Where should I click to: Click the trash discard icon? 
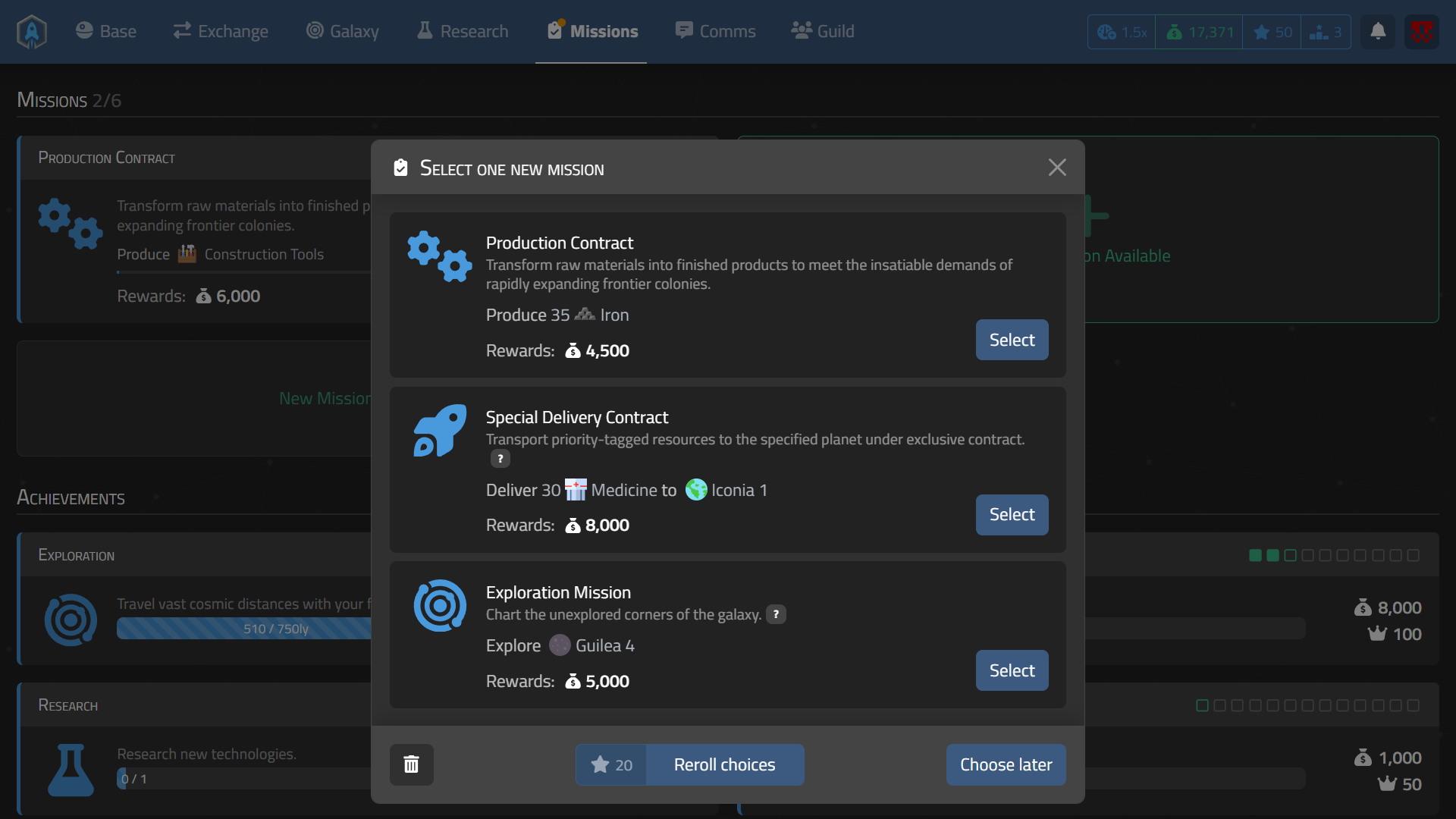coord(411,764)
